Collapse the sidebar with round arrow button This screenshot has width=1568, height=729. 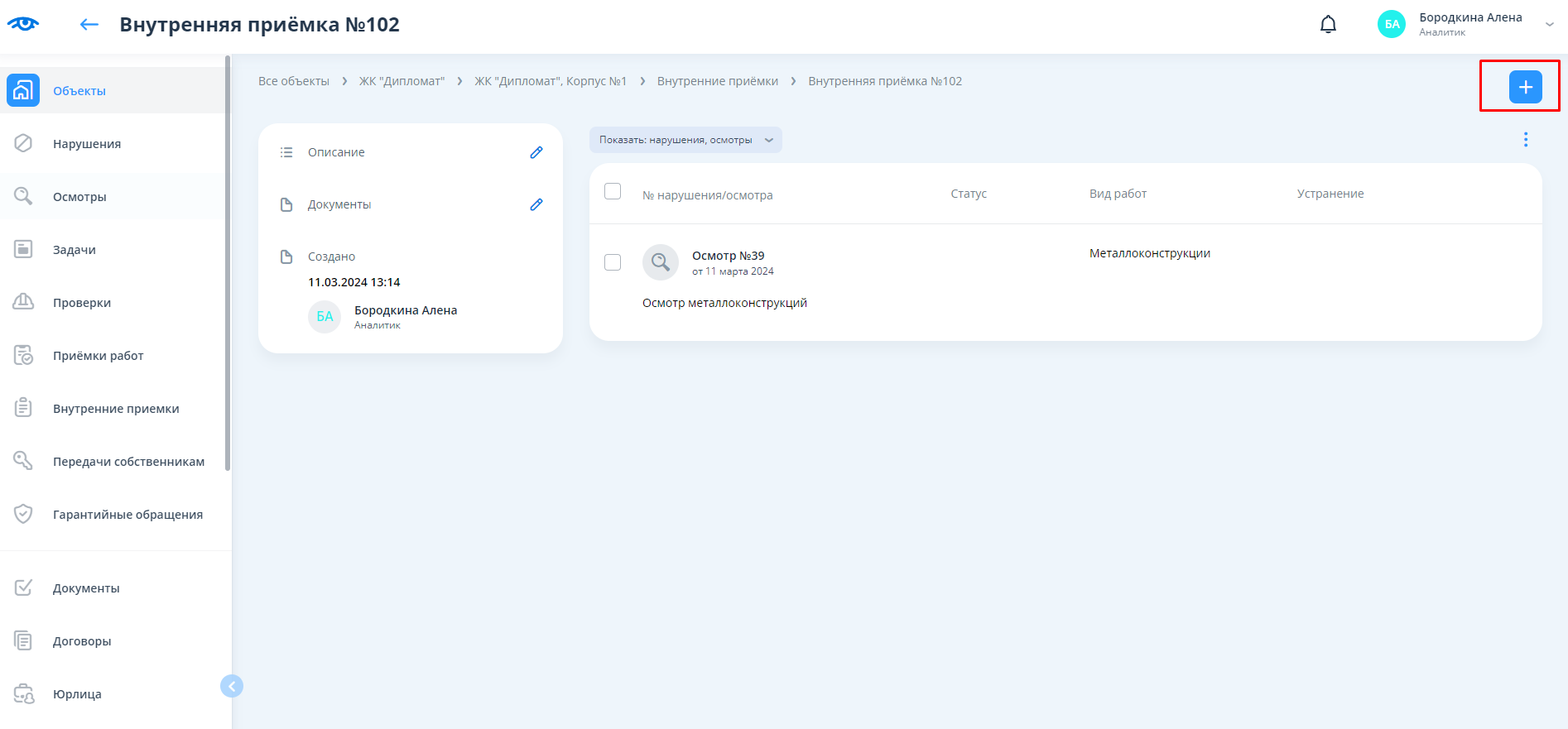[x=232, y=686]
